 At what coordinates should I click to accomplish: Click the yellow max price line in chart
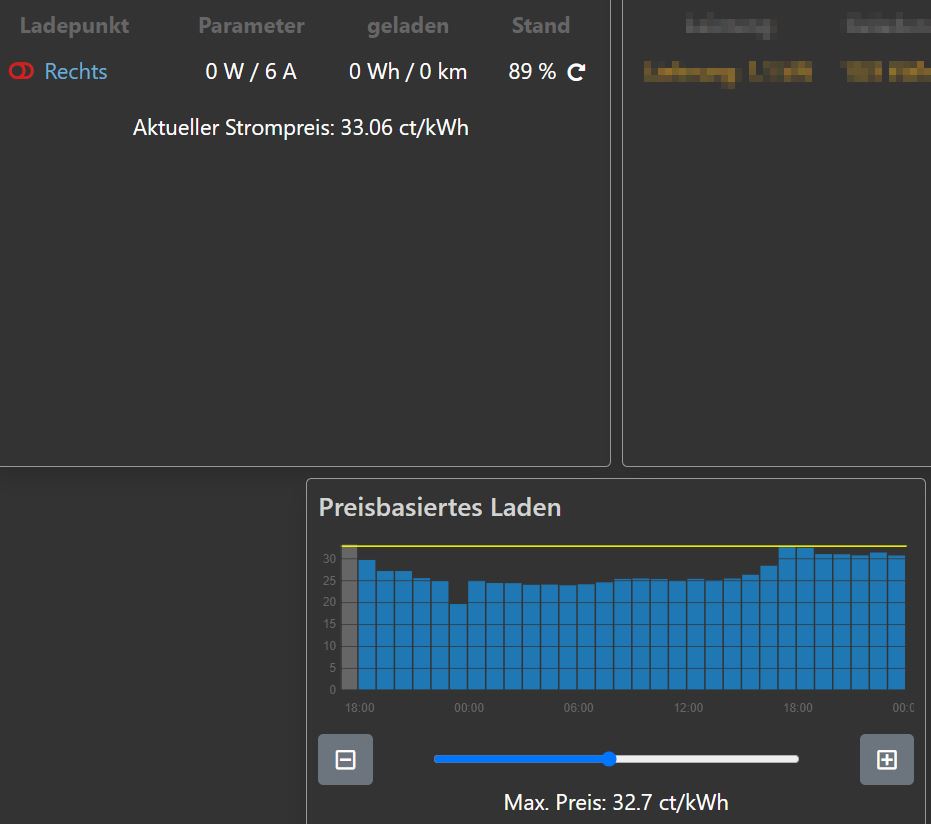tap(560, 546)
